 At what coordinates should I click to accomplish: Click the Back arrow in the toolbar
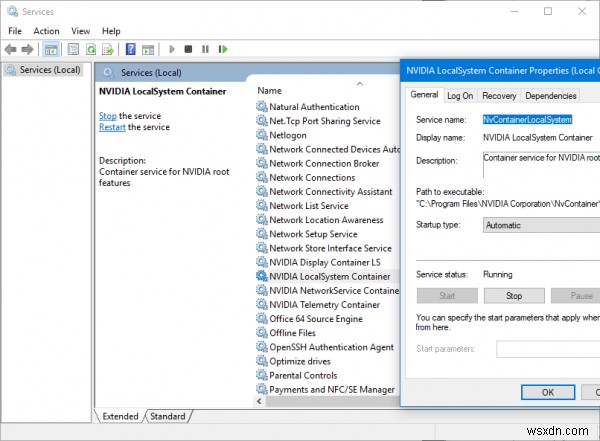(11, 48)
